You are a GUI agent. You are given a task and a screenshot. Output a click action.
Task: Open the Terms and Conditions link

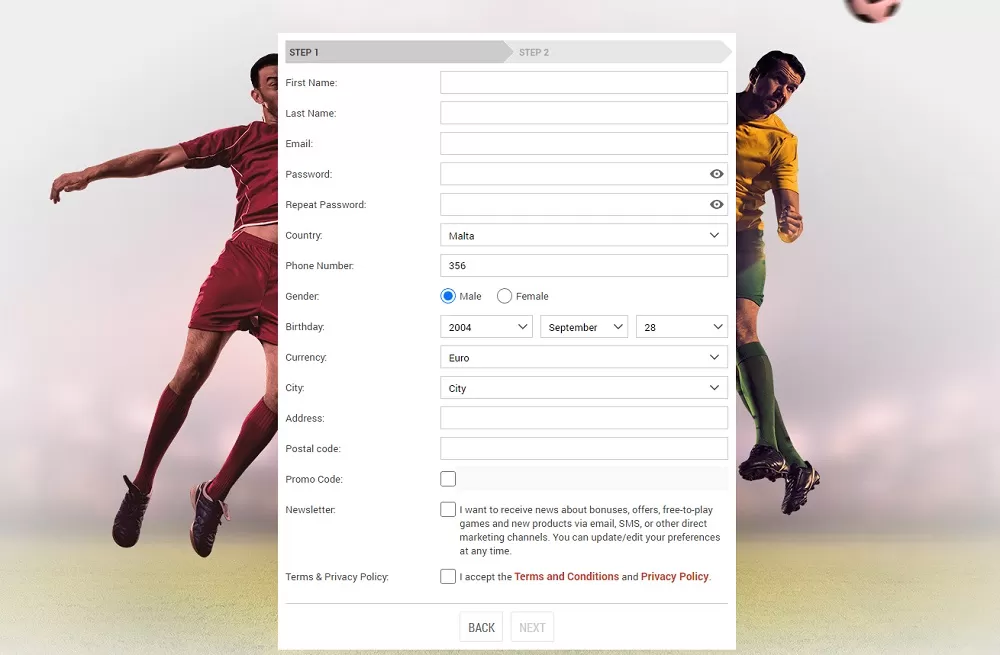click(566, 577)
